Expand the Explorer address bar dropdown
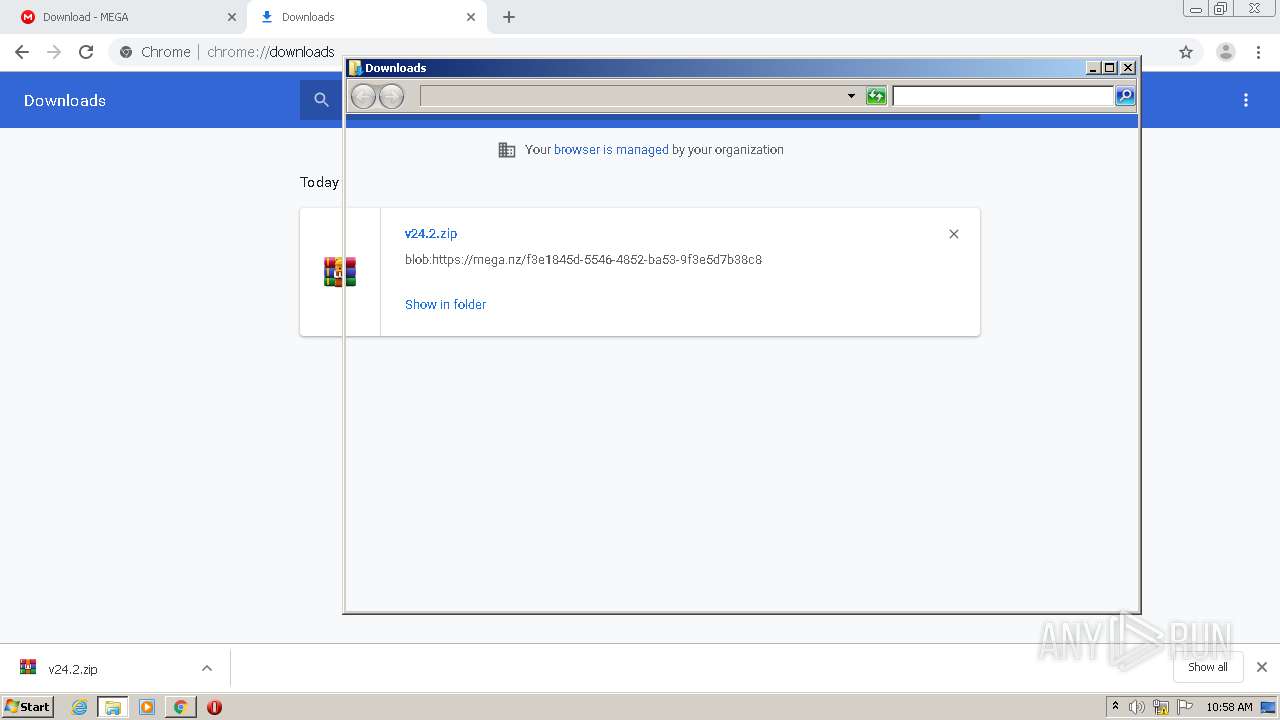 click(852, 96)
